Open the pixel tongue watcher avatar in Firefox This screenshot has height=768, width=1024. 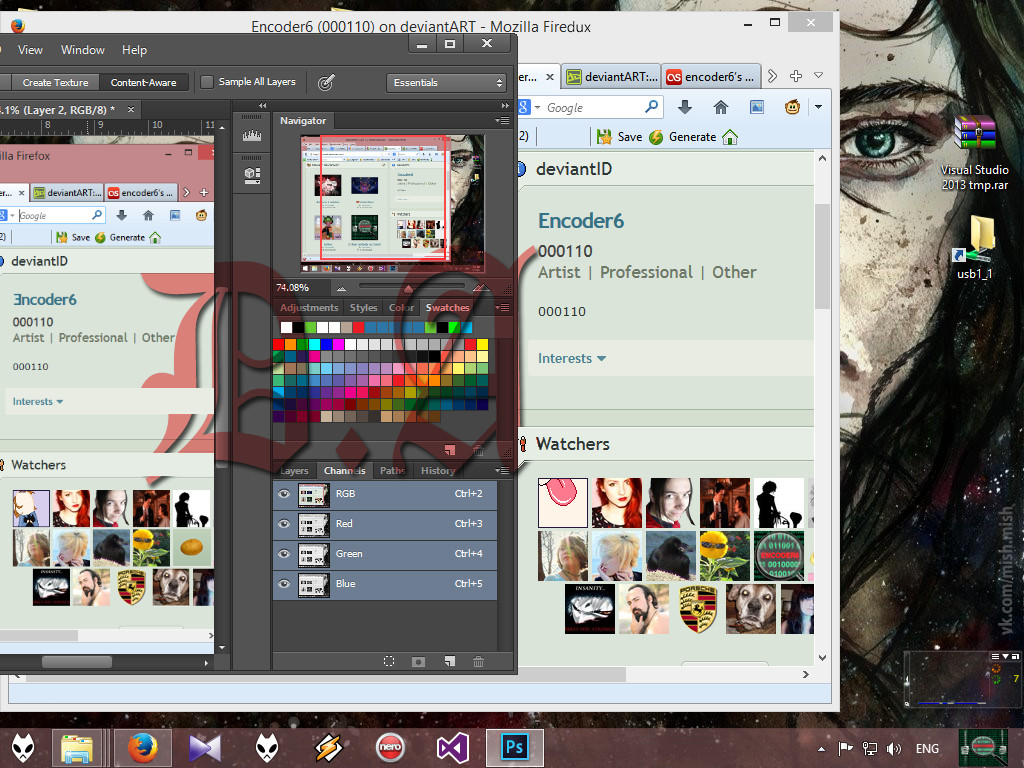(562, 502)
